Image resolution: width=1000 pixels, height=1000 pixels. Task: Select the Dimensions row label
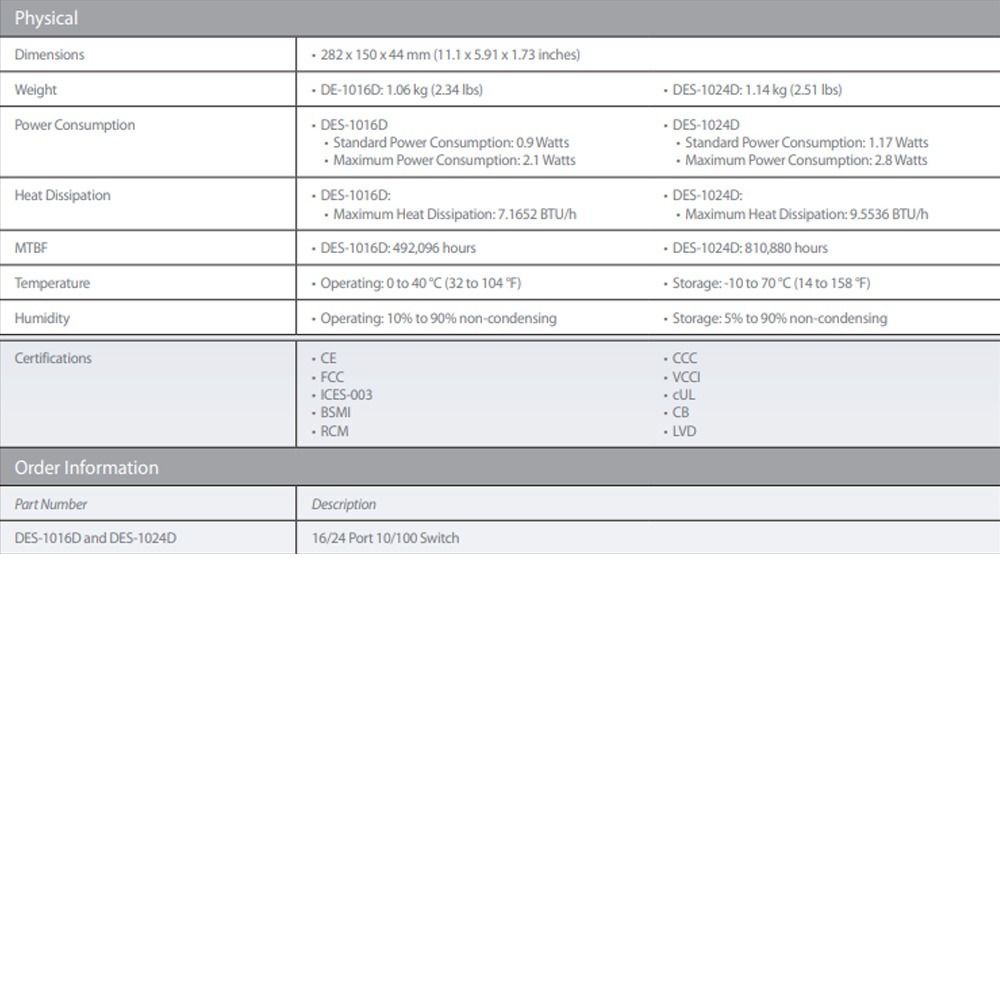click(49, 55)
